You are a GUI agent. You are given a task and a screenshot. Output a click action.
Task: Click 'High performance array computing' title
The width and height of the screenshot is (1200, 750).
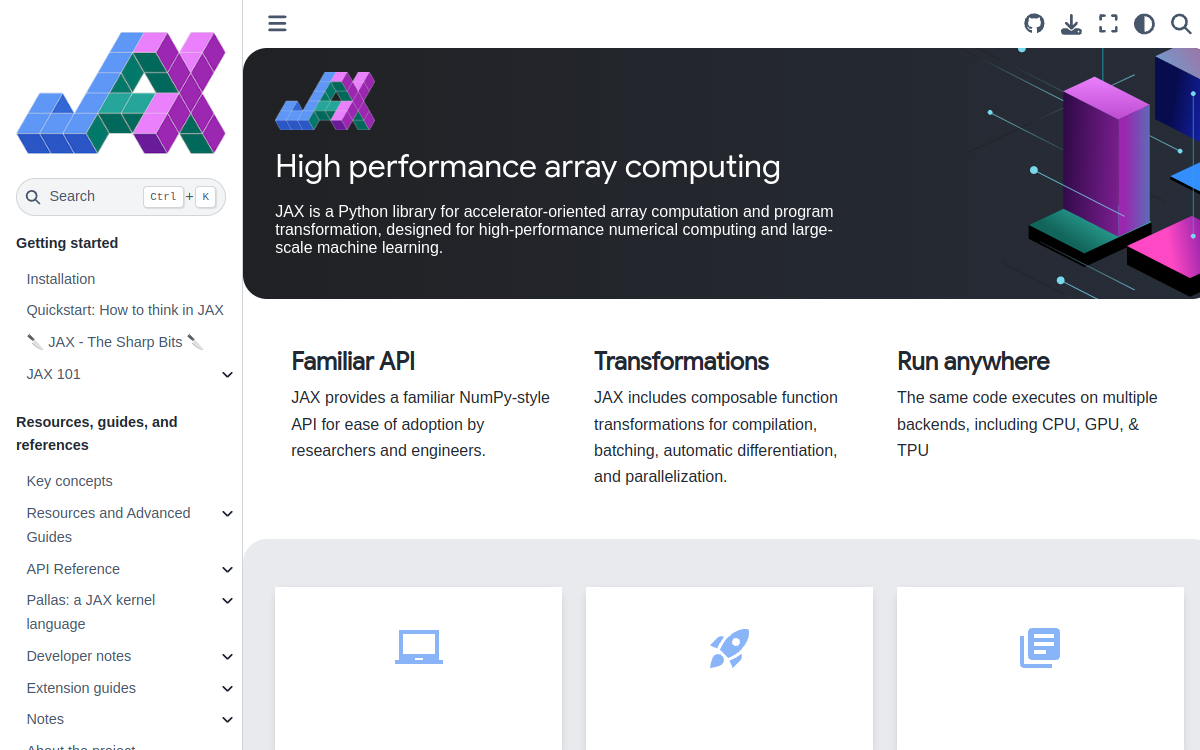[x=528, y=166]
